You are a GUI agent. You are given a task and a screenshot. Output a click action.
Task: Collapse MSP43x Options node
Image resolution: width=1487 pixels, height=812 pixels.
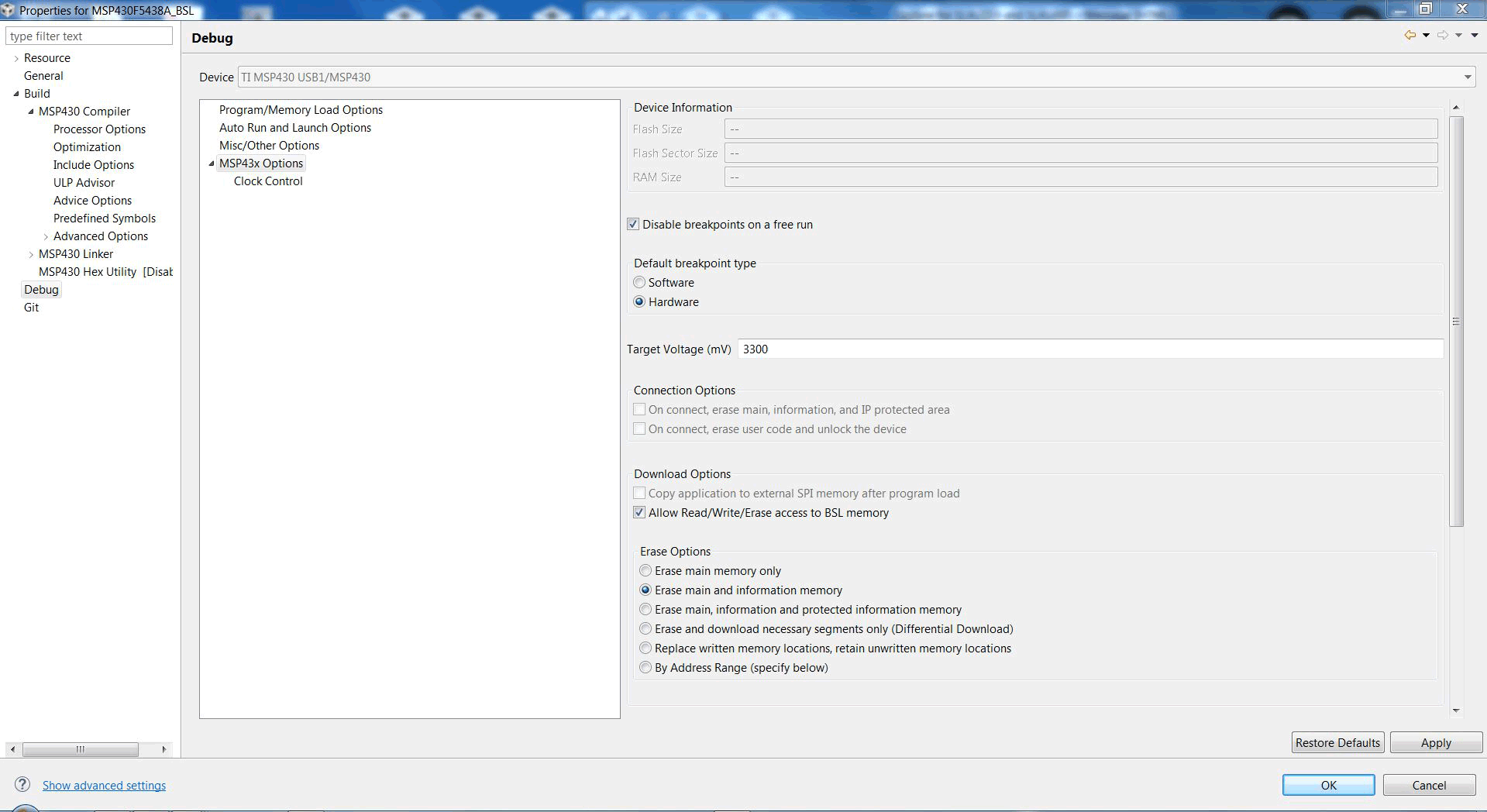tap(211, 163)
